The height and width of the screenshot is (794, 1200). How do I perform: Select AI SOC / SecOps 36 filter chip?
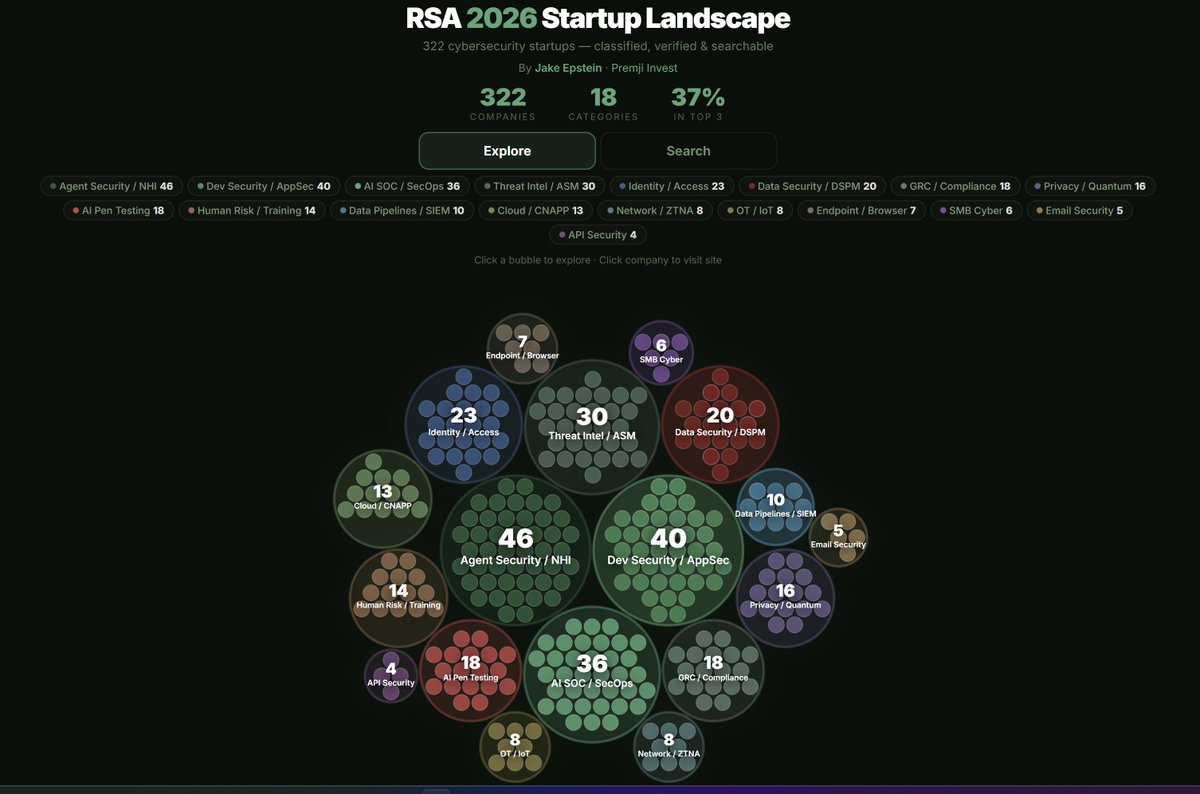[407, 186]
